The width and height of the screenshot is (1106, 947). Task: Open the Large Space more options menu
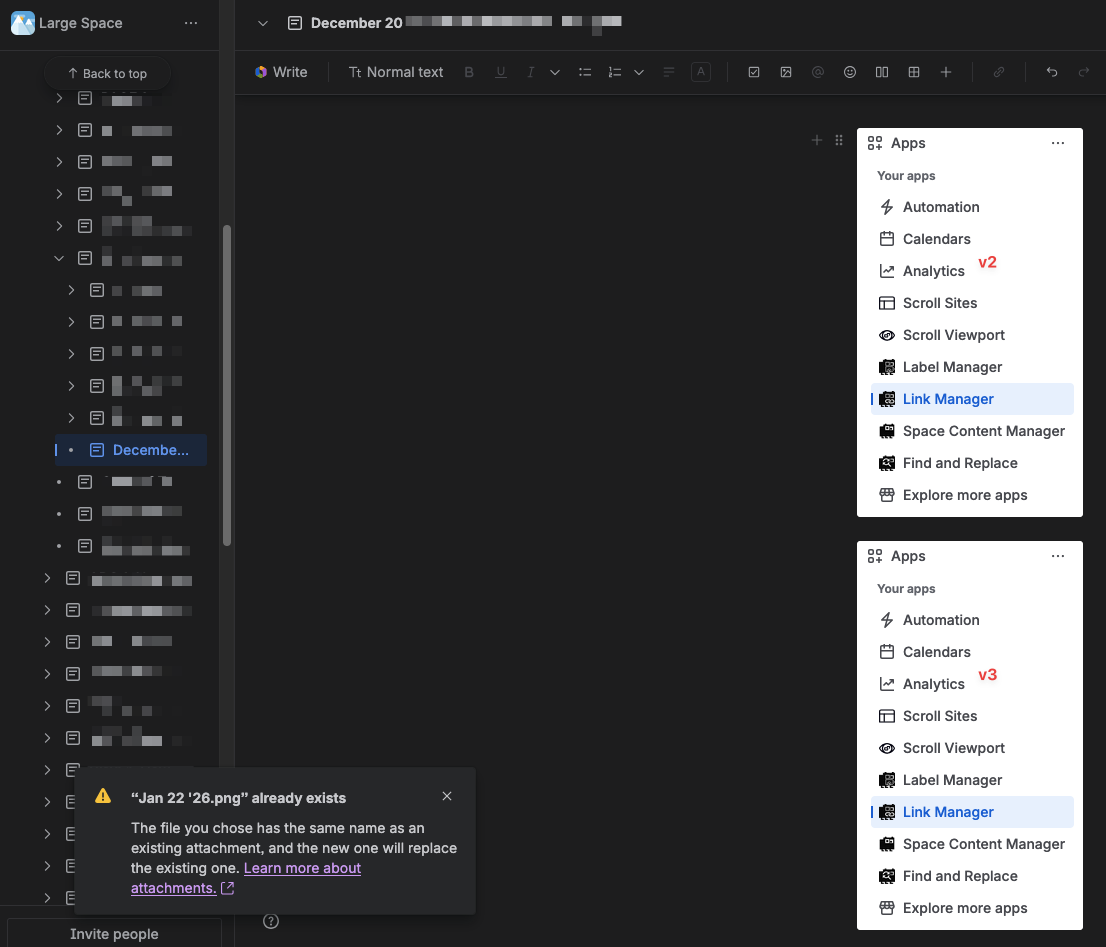pos(191,23)
